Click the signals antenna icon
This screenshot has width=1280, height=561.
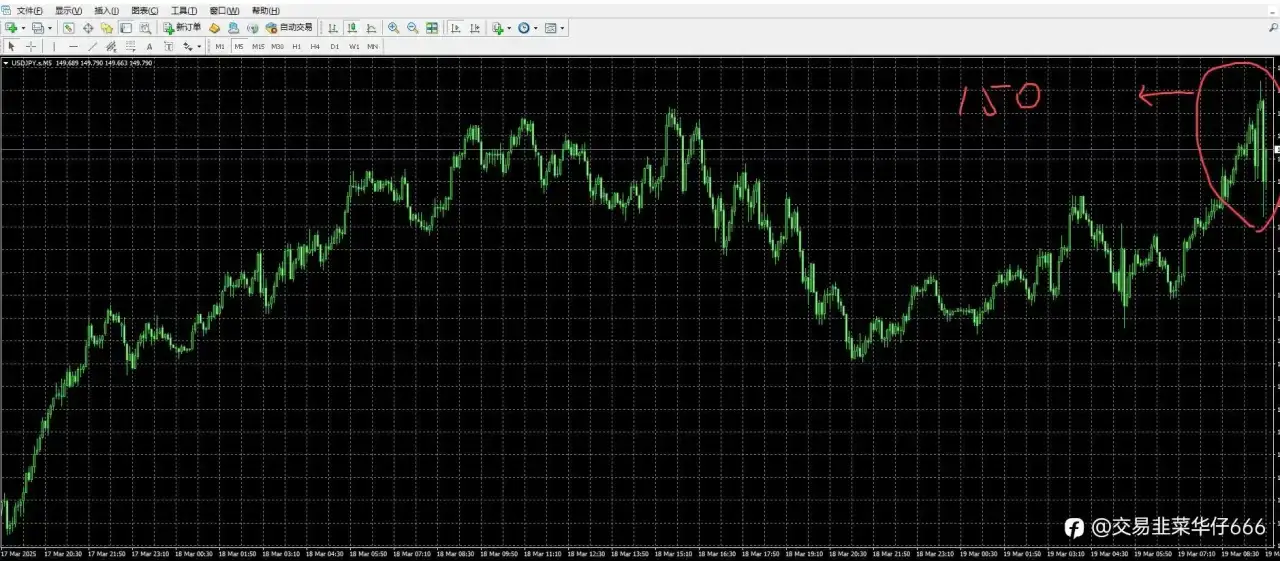click(x=252, y=28)
